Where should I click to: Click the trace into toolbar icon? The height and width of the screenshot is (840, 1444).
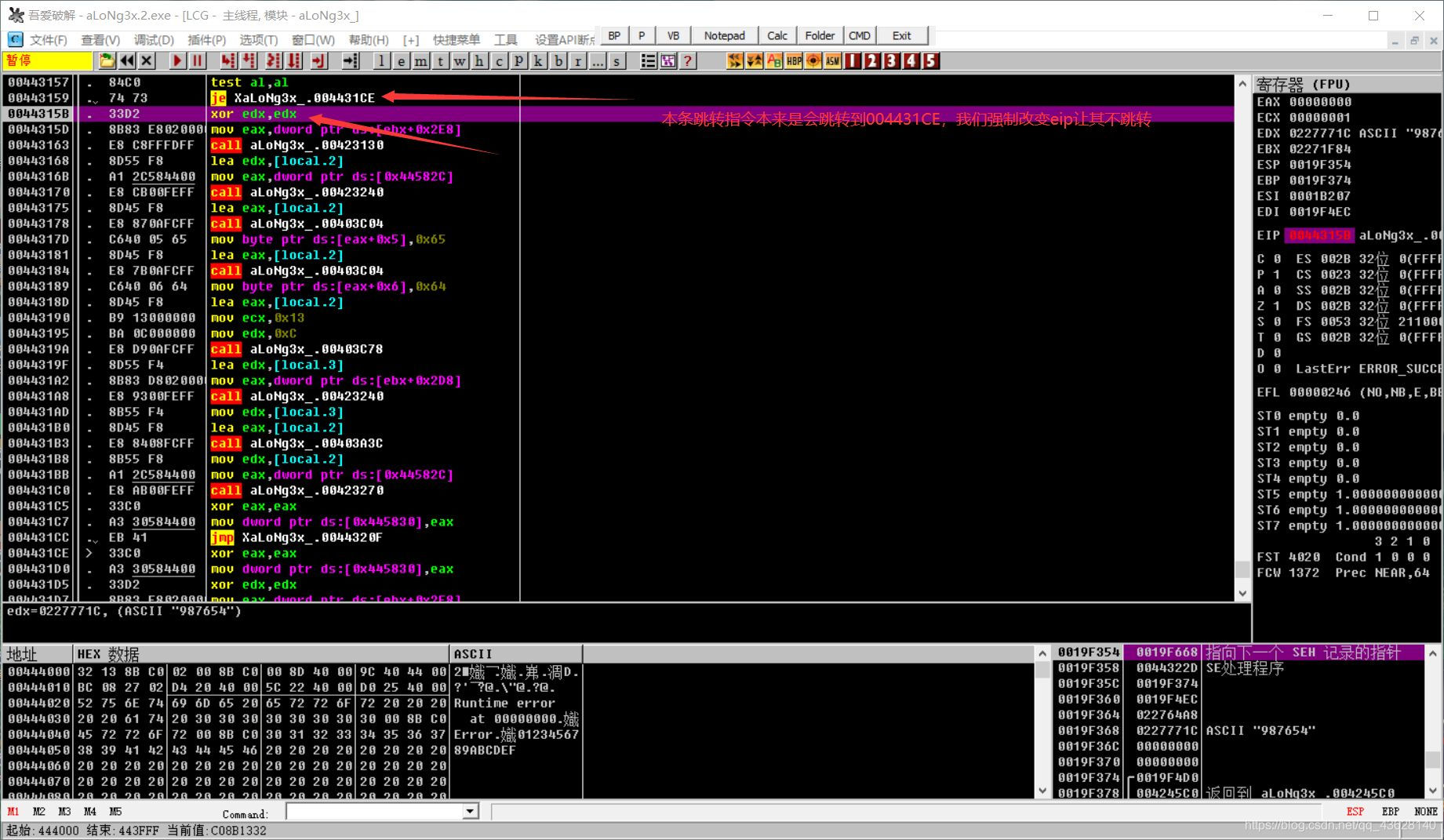273,60
